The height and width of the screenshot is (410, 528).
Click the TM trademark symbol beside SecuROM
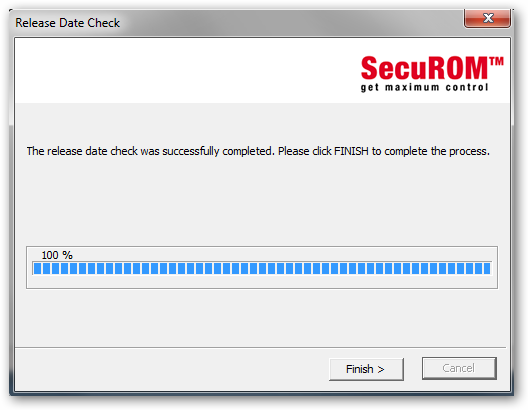tap(496, 61)
